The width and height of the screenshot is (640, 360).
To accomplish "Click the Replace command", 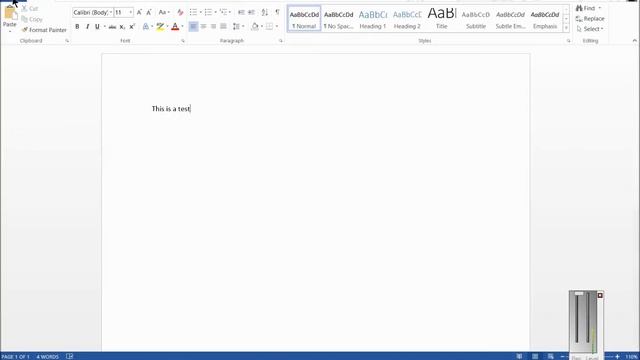I will click(x=590, y=19).
